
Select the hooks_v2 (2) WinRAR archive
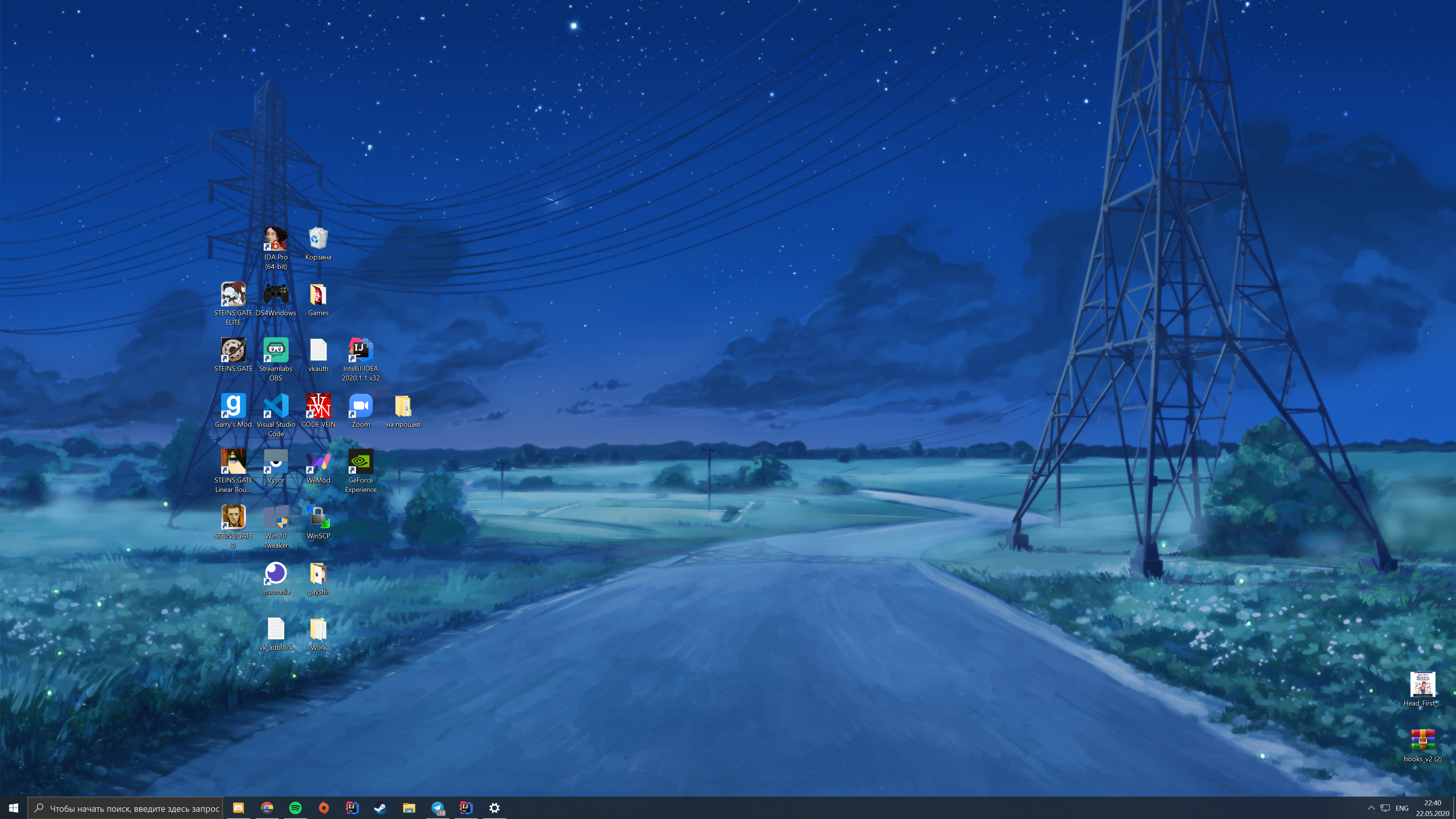click(1423, 745)
